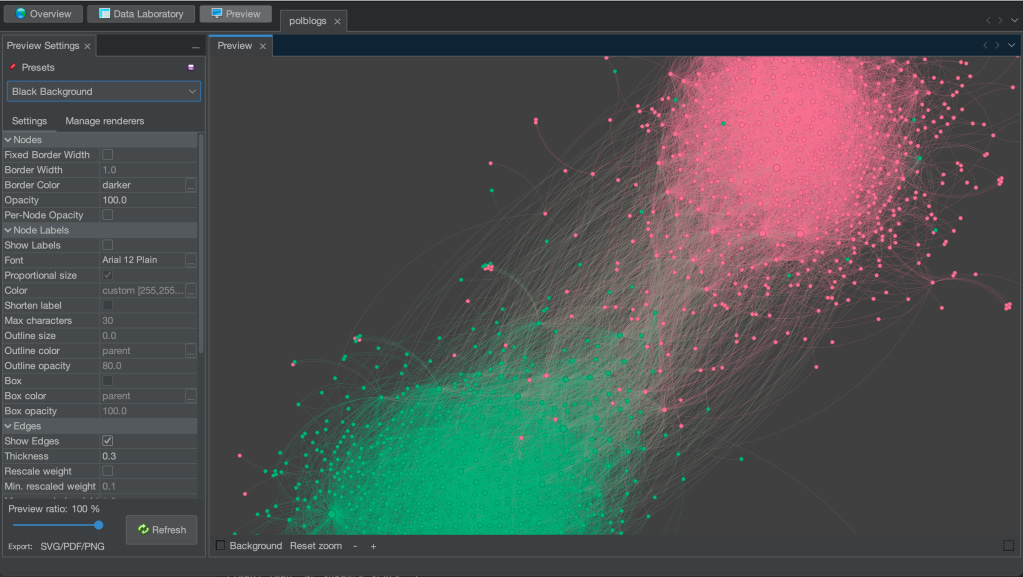Click the settings list vertical scrollbar

point(202,242)
